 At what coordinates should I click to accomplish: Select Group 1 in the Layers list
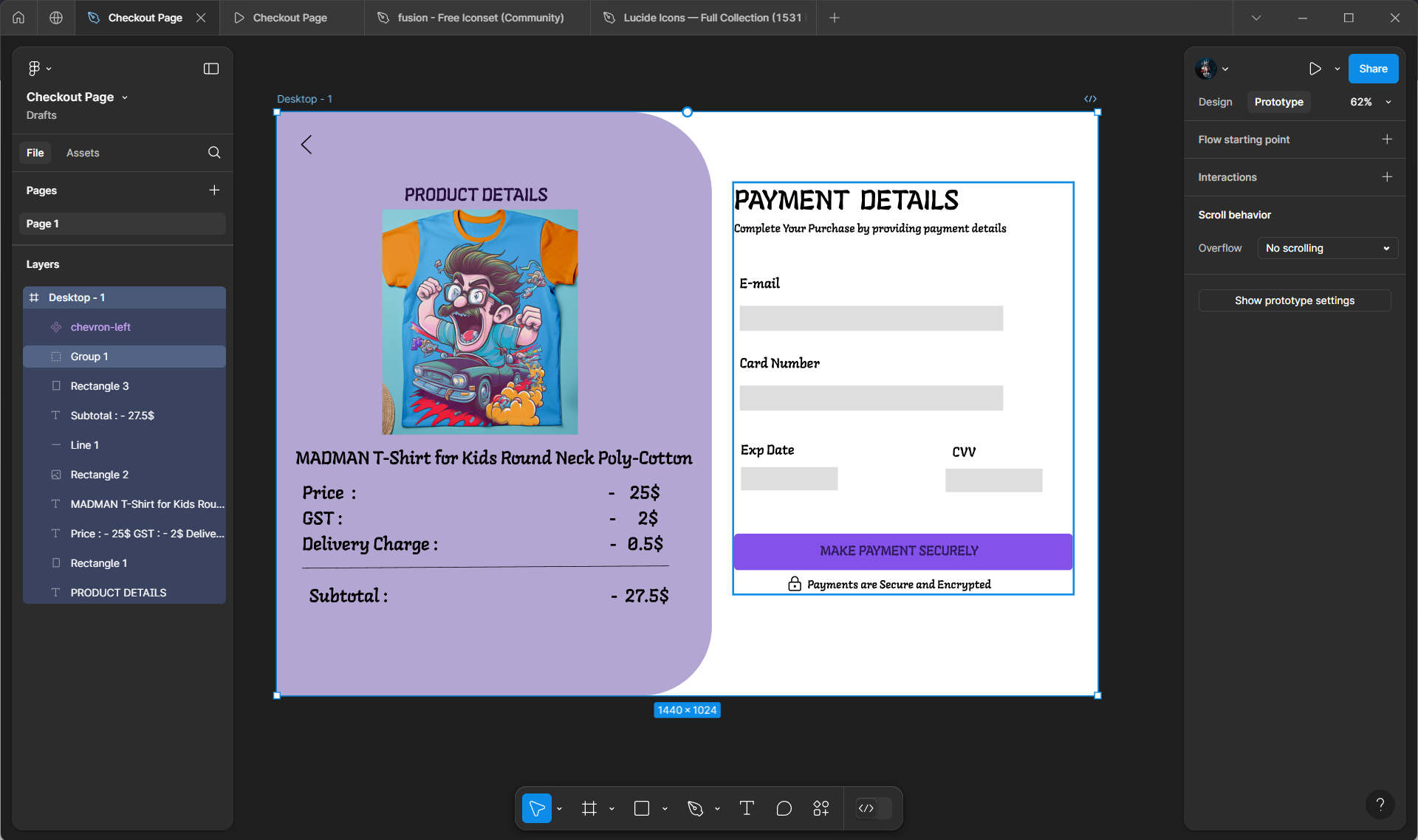click(89, 357)
